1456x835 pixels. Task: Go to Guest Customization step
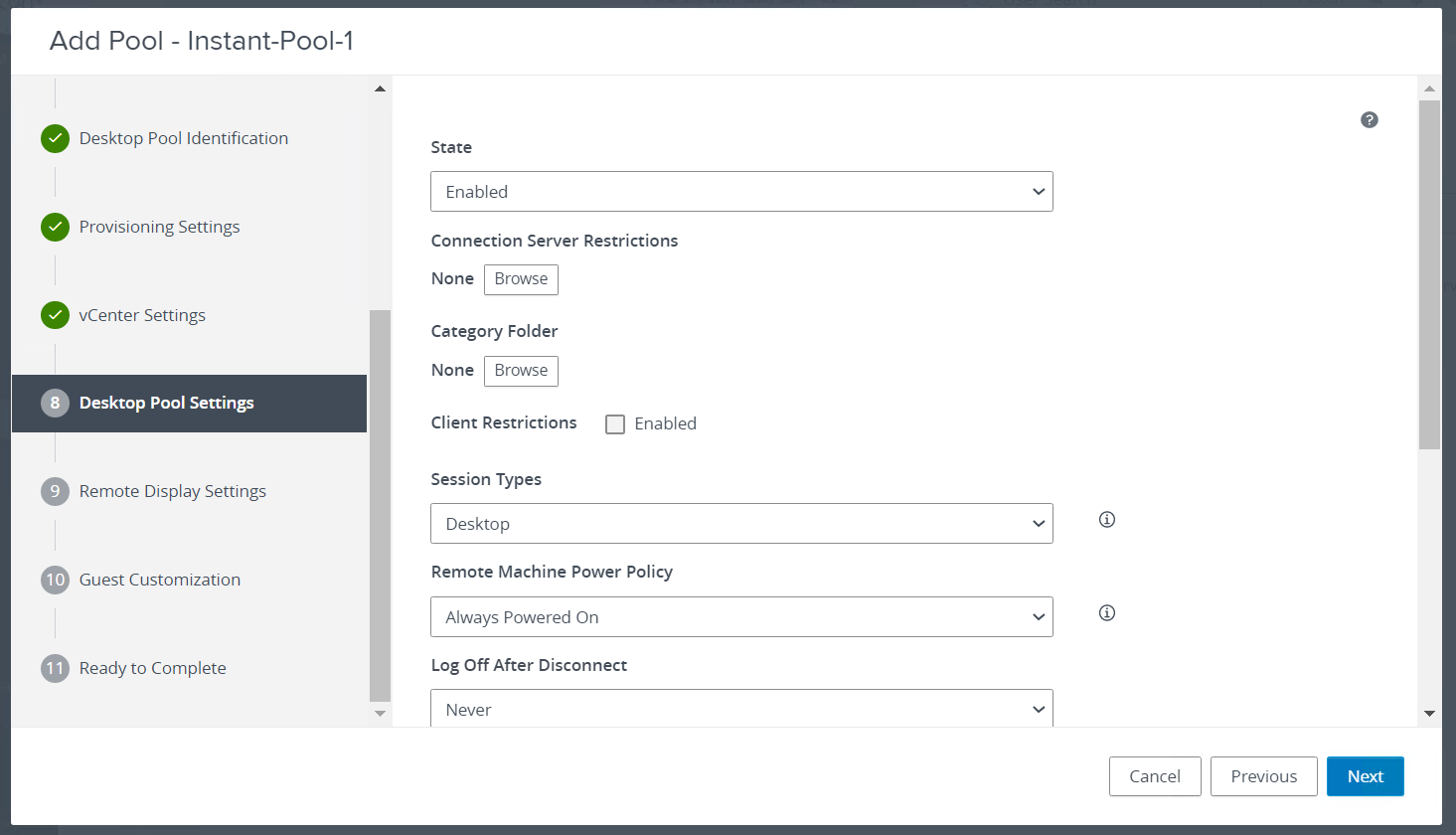point(160,580)
